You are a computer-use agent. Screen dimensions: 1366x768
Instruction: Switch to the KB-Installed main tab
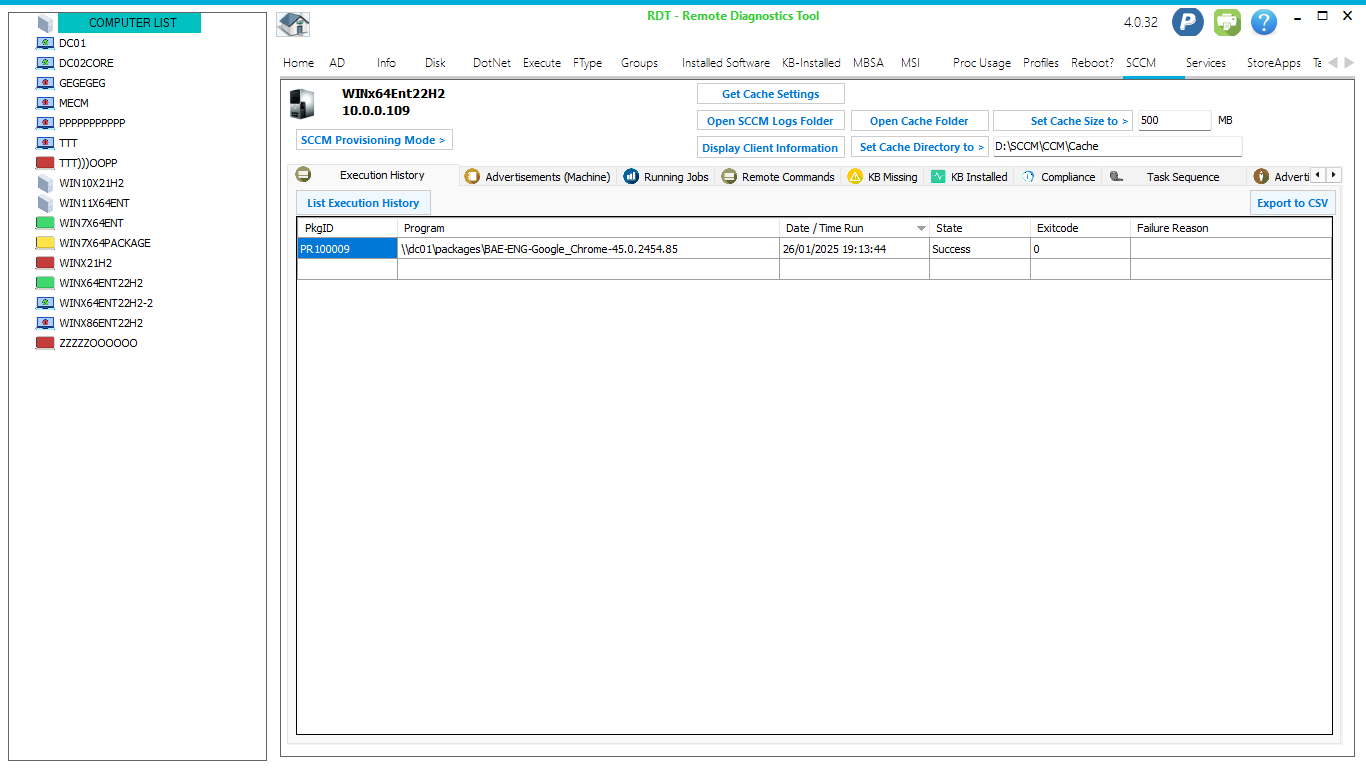coord(811,62)
